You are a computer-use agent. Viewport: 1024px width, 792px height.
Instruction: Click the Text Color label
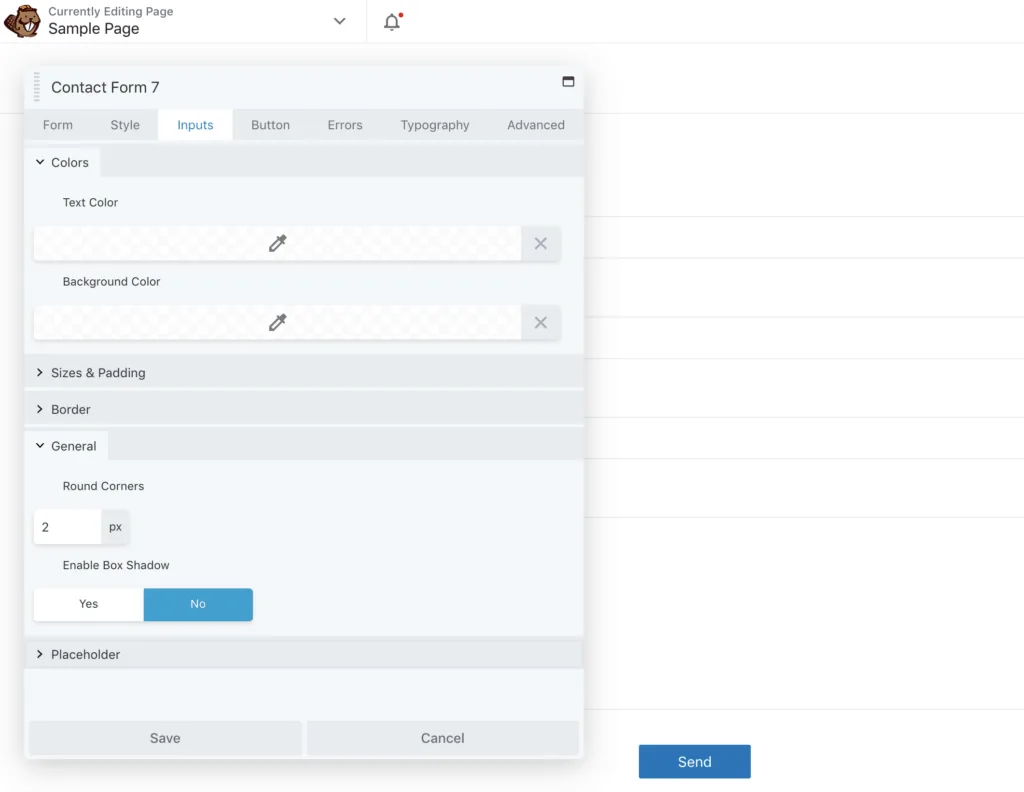click(90, 202)
